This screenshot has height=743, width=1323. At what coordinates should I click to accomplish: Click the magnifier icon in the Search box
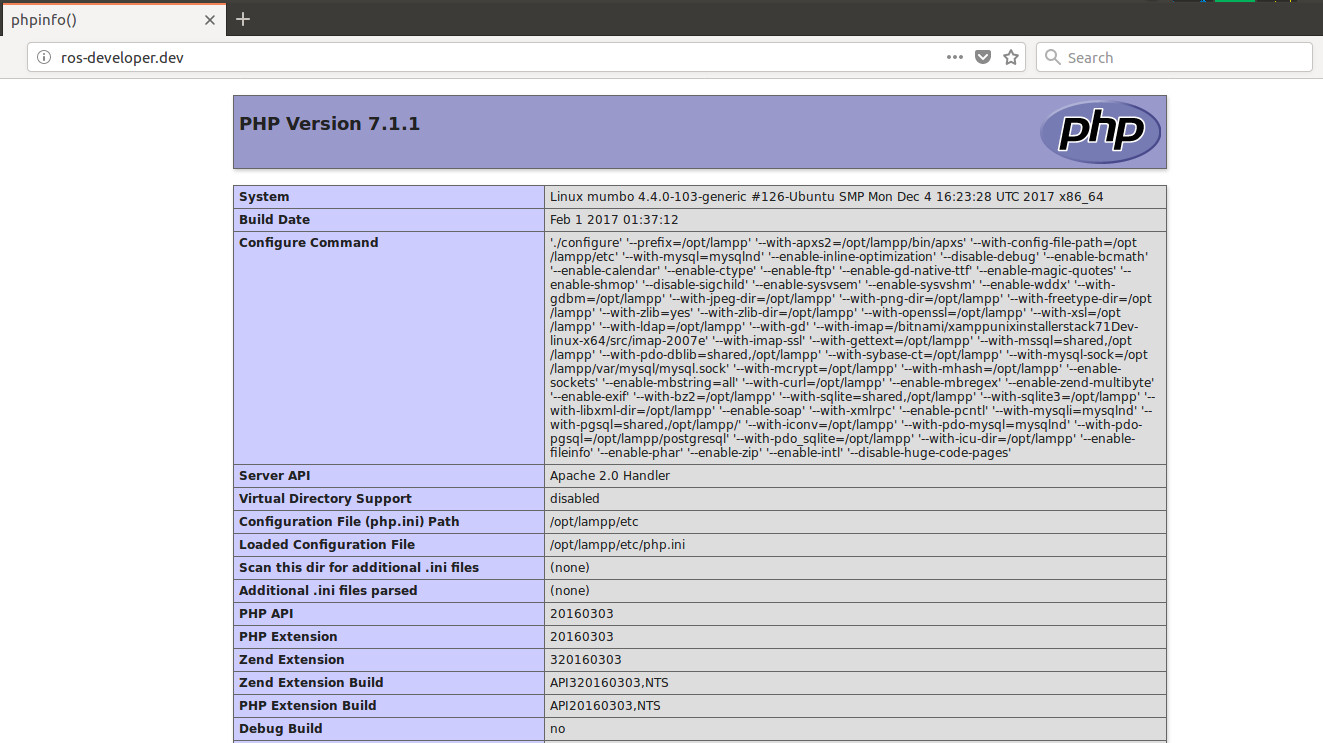pos(1052,58)
